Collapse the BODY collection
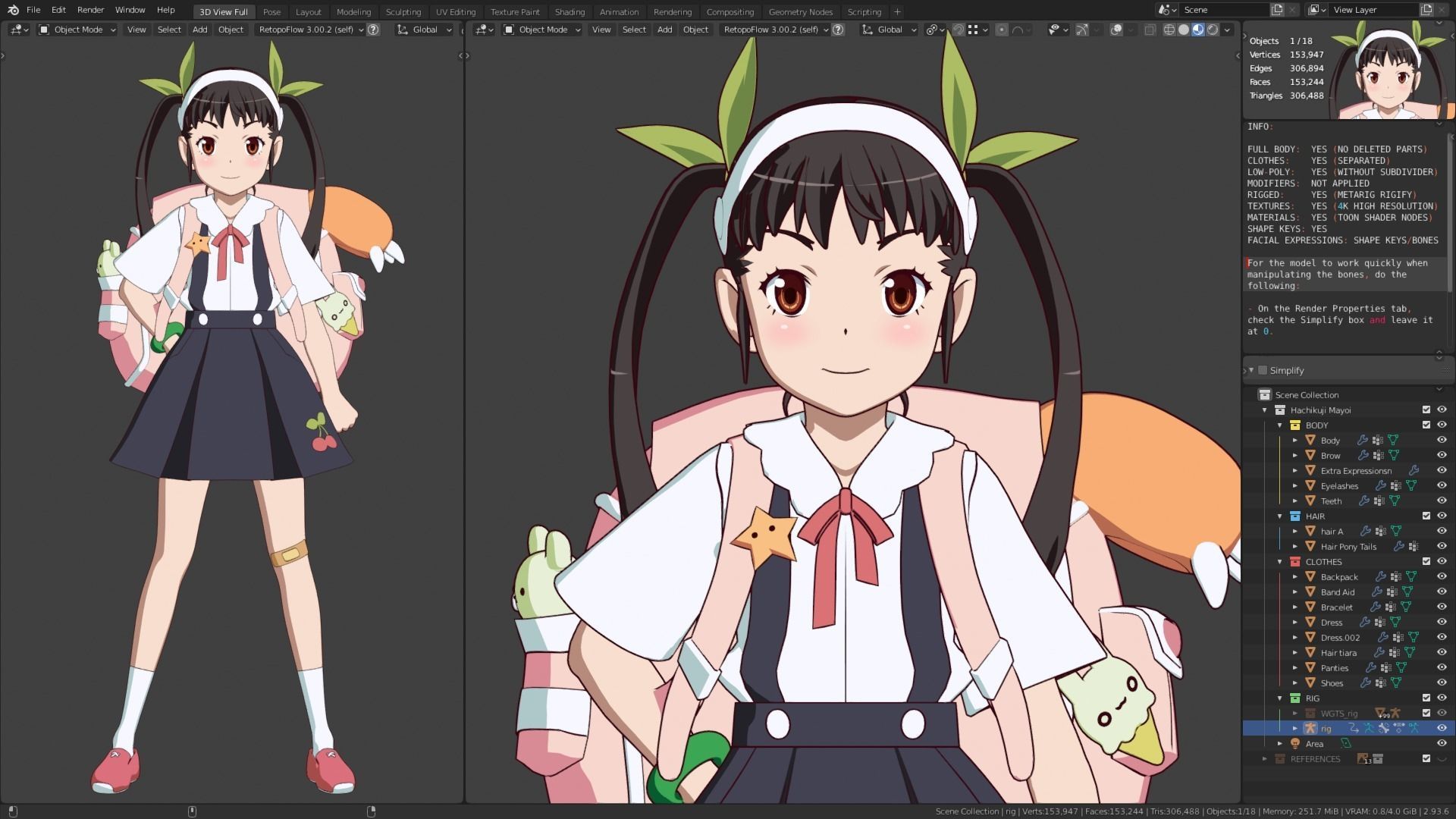The width and height of the screenshot is (1456, 819). 1280,425
